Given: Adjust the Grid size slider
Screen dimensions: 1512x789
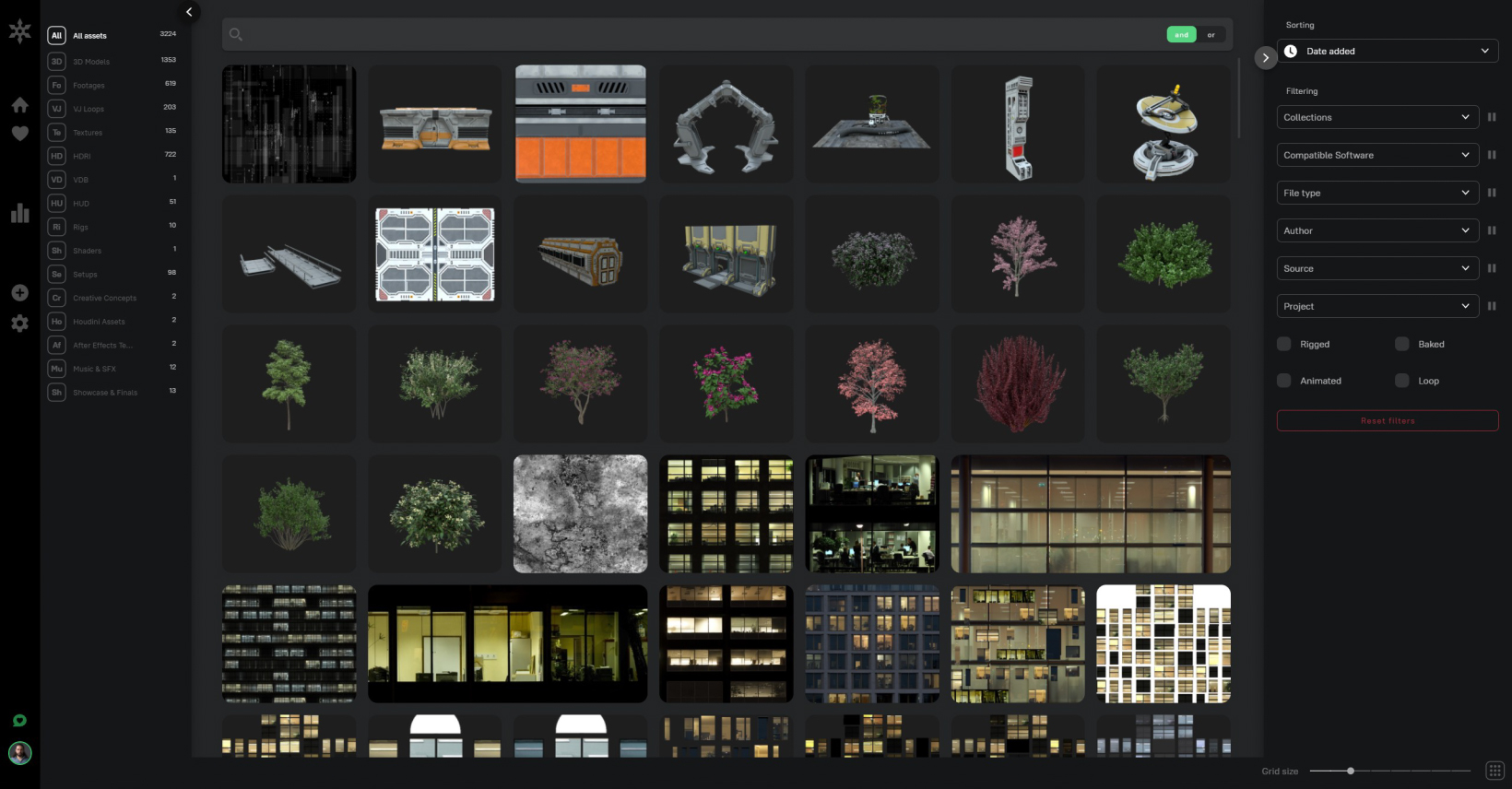Looking at the screenshot, I should point(1389,771).
